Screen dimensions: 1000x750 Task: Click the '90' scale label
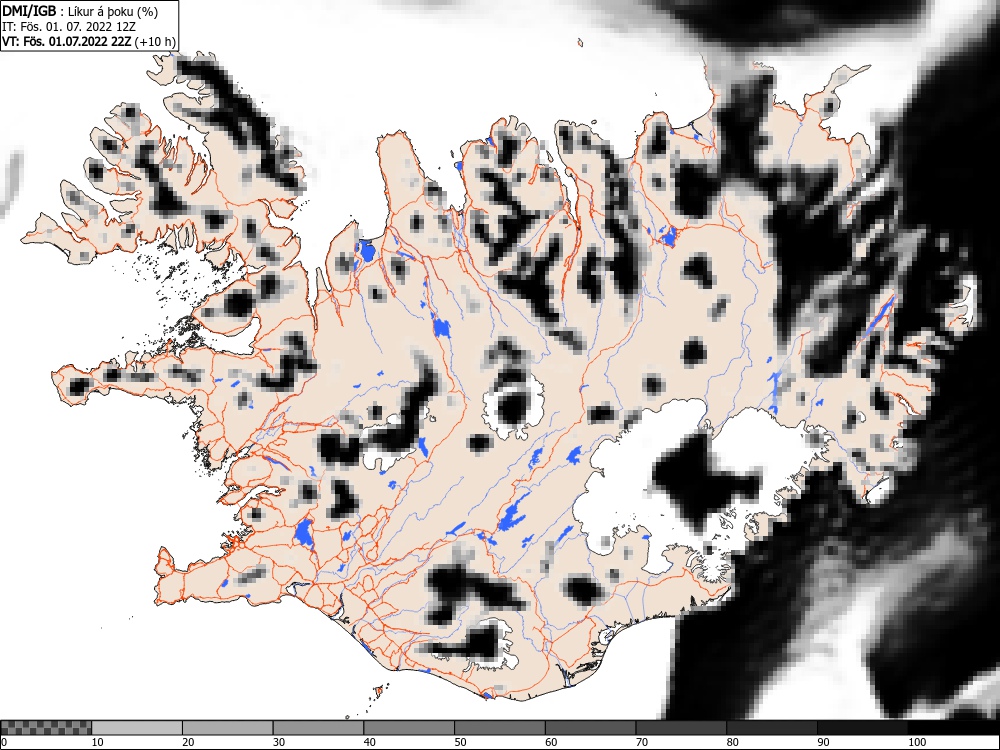click(823, 742)
